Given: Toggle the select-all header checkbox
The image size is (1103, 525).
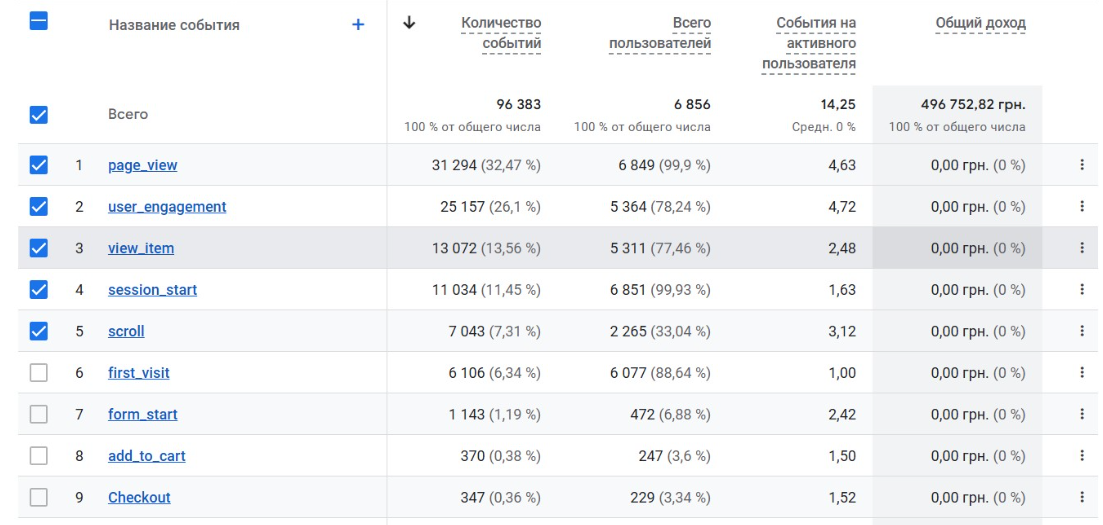Looking at the screenshot, I should point(39,24).
